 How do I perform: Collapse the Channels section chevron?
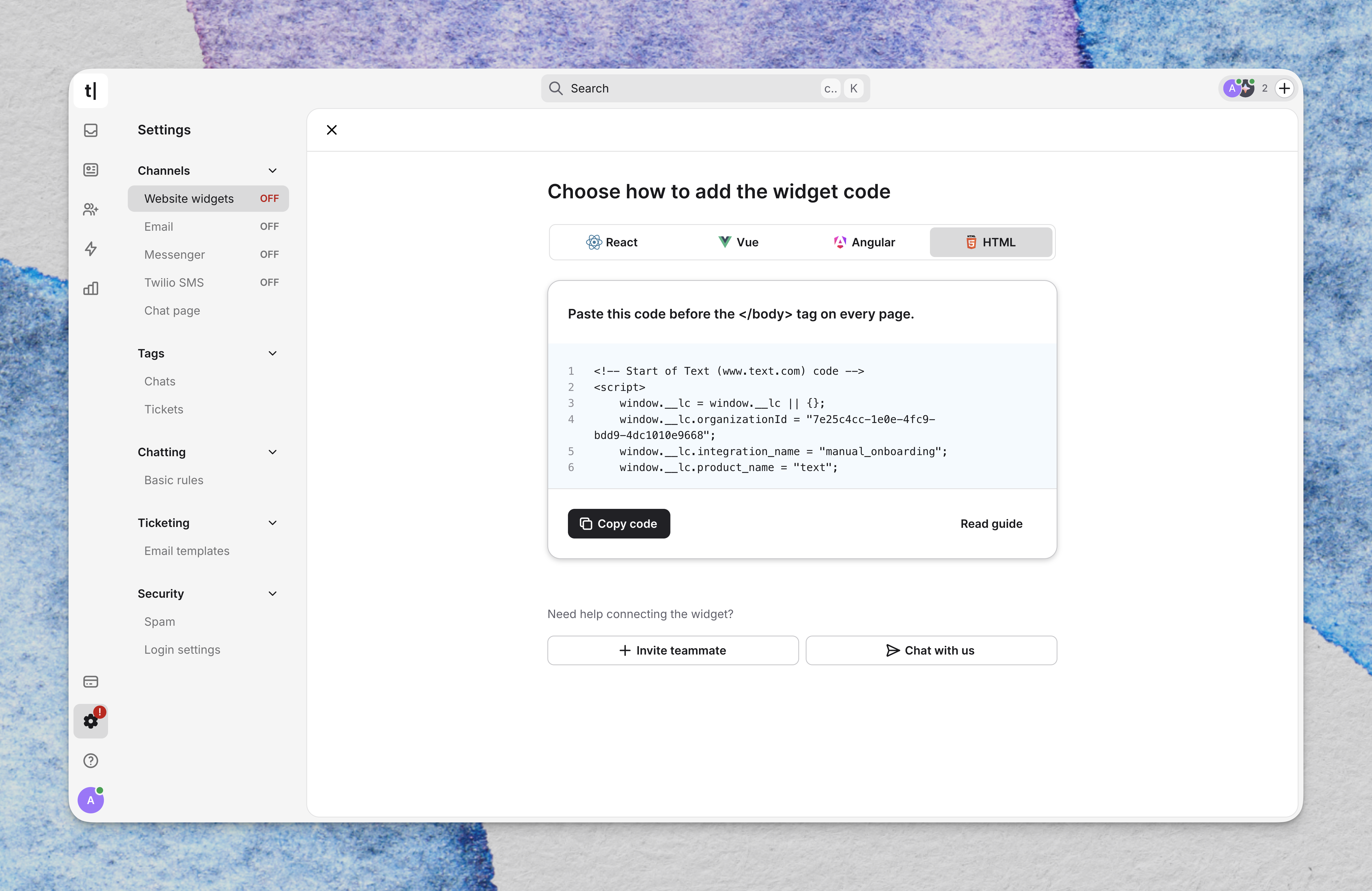click(273, 171)
